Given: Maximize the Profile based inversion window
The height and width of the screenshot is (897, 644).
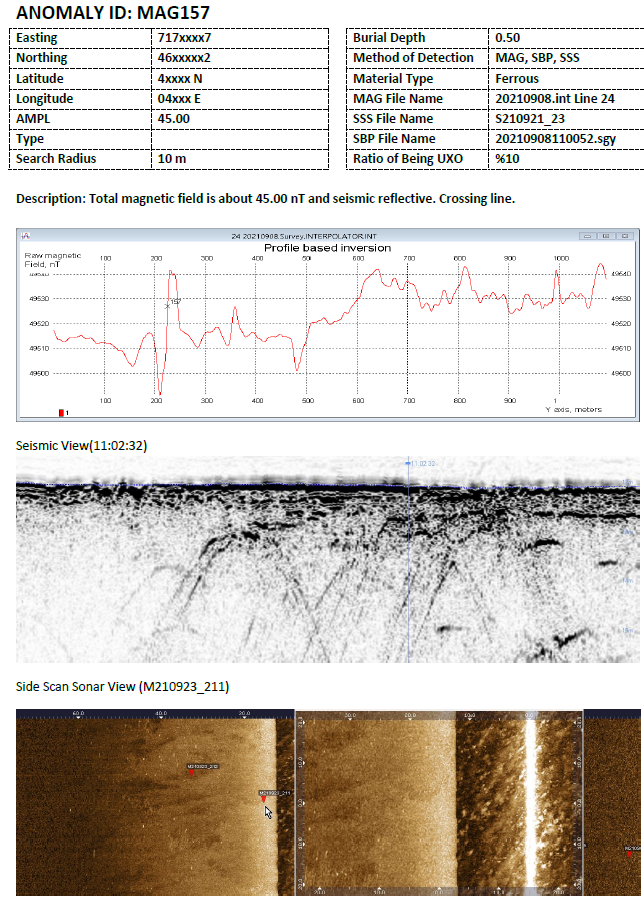Looking at the screenshot, I should coord(606,236).
